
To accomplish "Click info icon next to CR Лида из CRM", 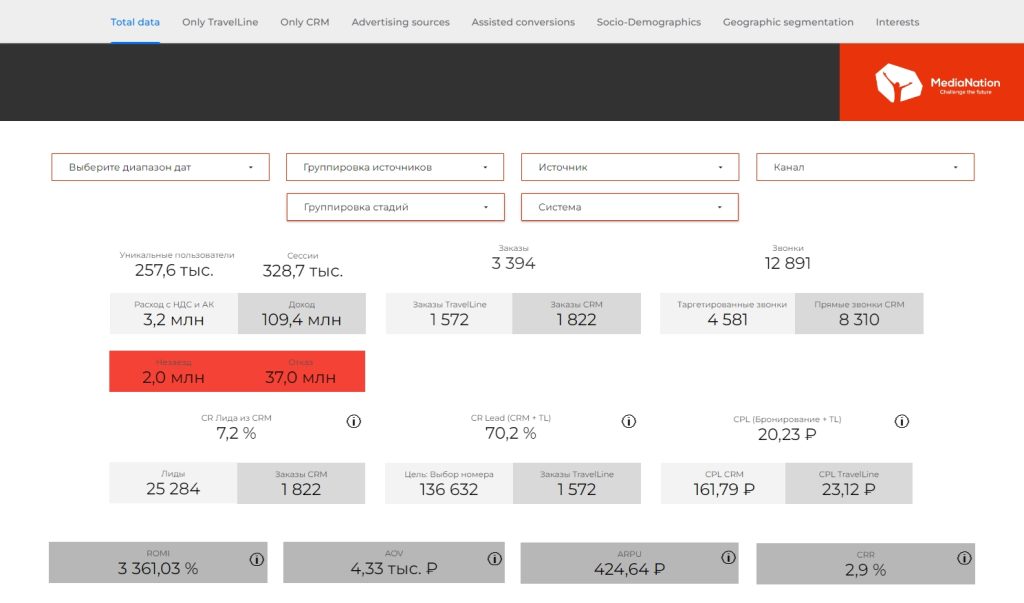I will coord(353,422).
